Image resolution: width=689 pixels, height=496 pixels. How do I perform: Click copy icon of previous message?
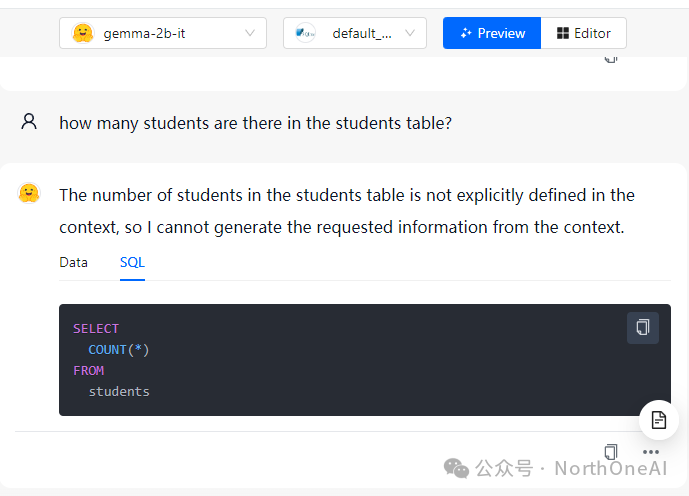(x=611, y=59)
